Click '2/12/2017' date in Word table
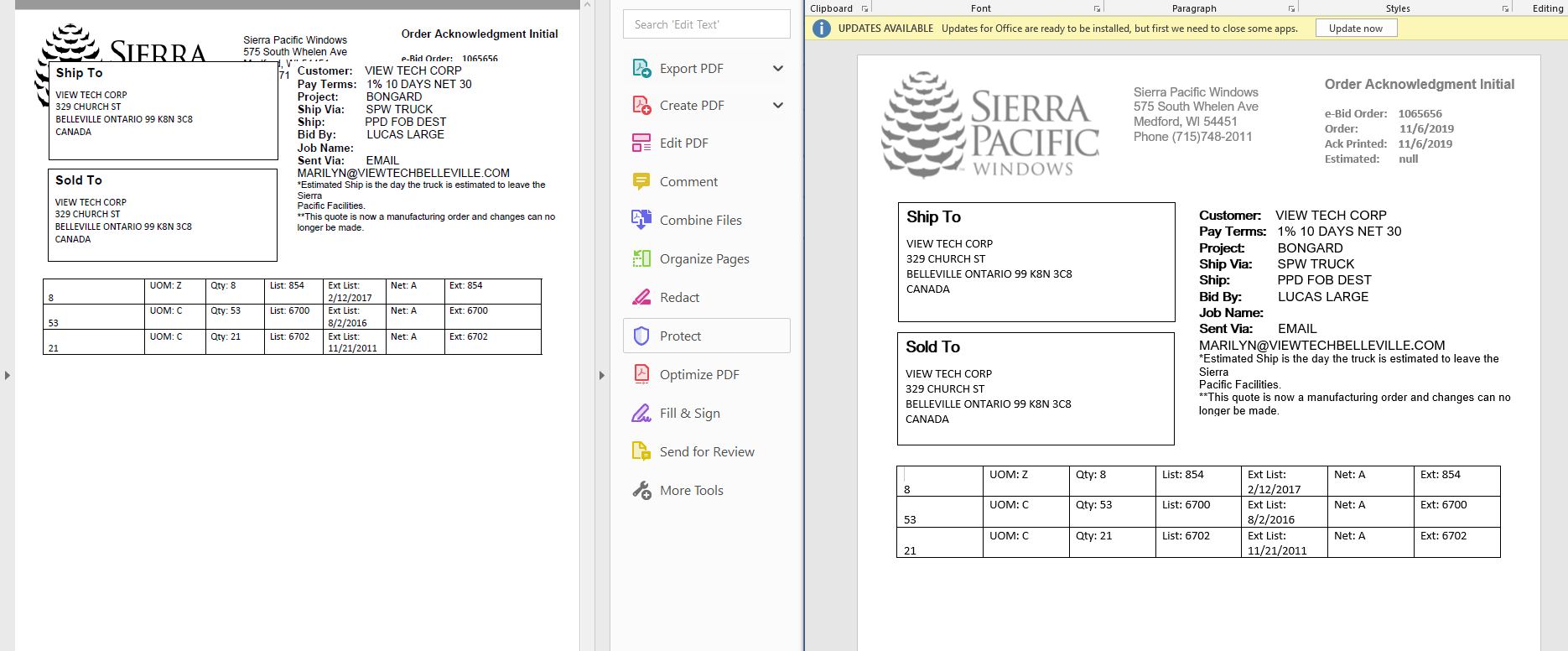The width and height of the screenshot is (1568, 651). tap(1274, 490)
